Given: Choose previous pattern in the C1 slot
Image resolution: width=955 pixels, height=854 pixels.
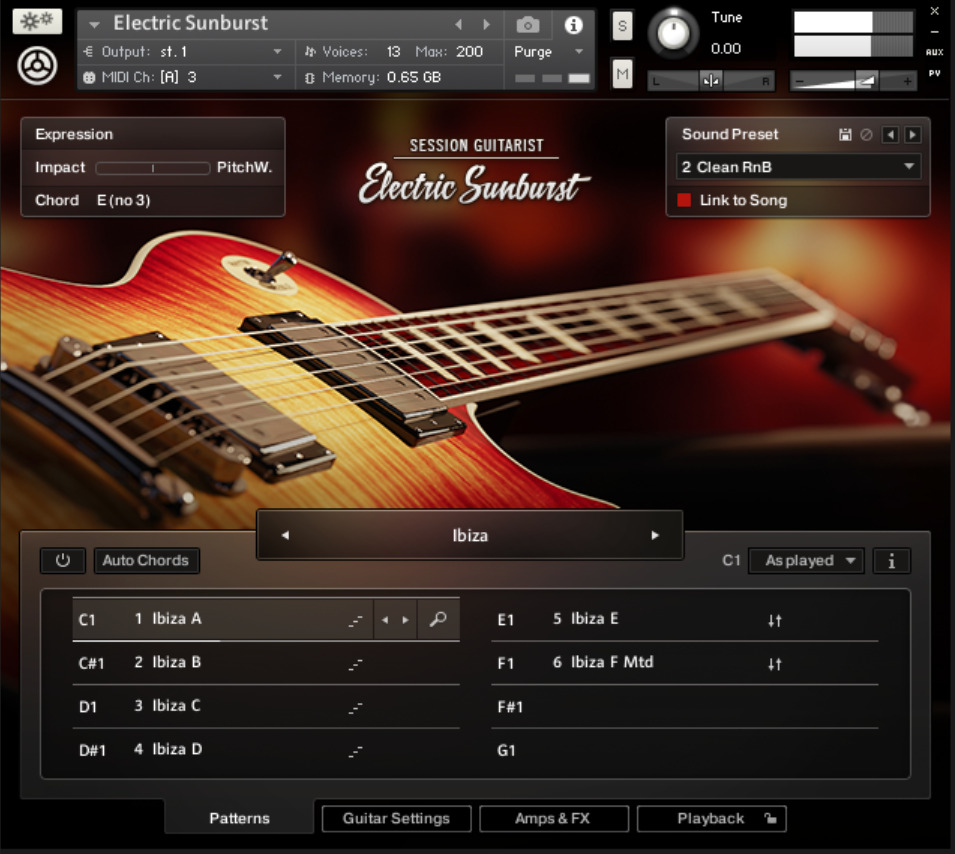Looking at the screenshot, I should point(385,620).
